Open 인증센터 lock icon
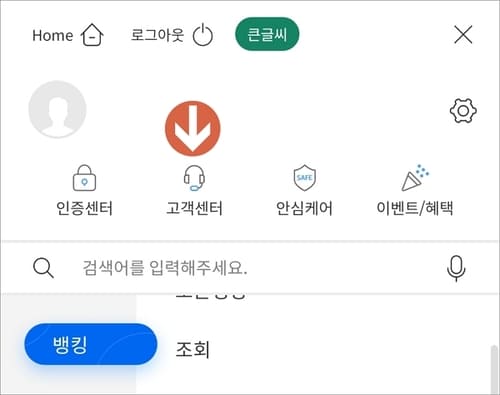This screenshot has width=500, height=395. 84,178
